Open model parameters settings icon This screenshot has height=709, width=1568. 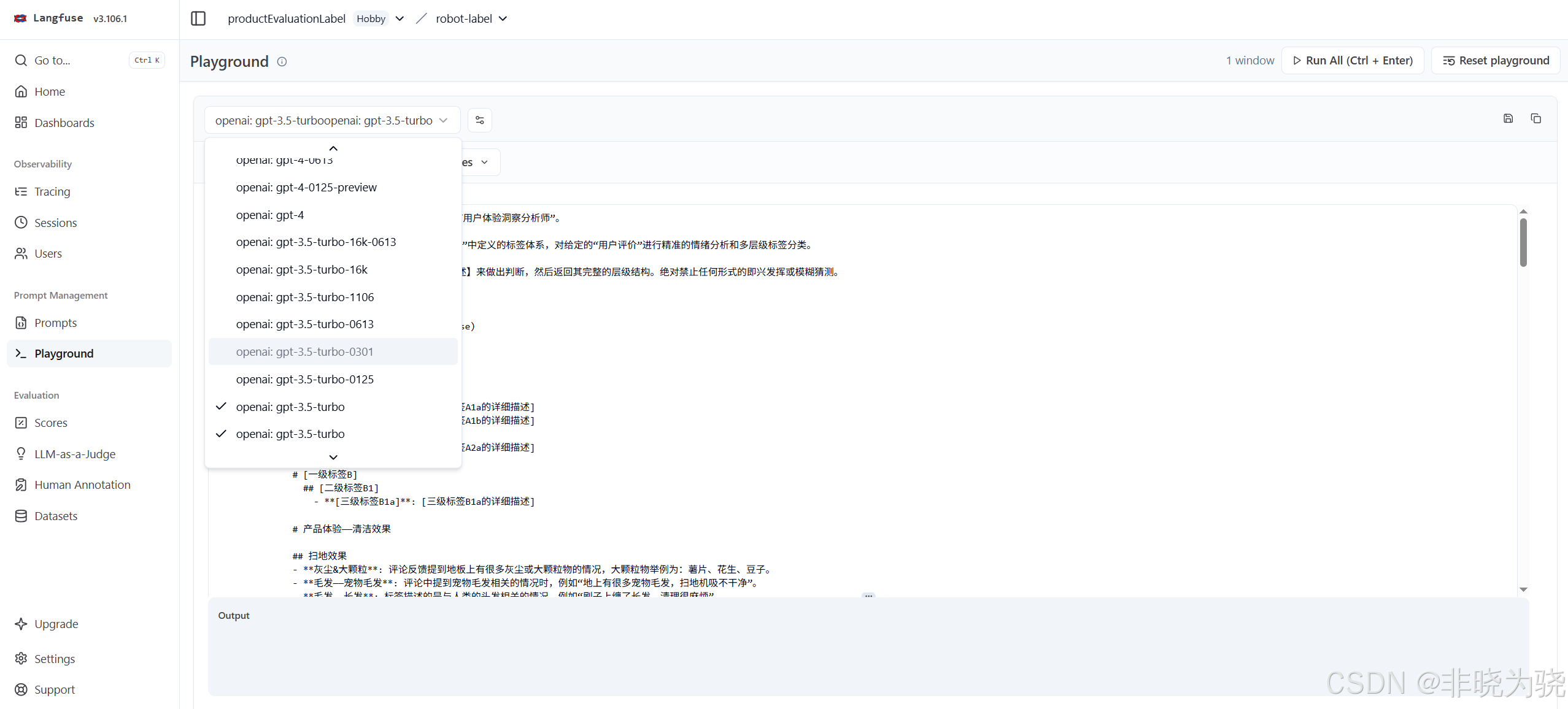point(480,120)
